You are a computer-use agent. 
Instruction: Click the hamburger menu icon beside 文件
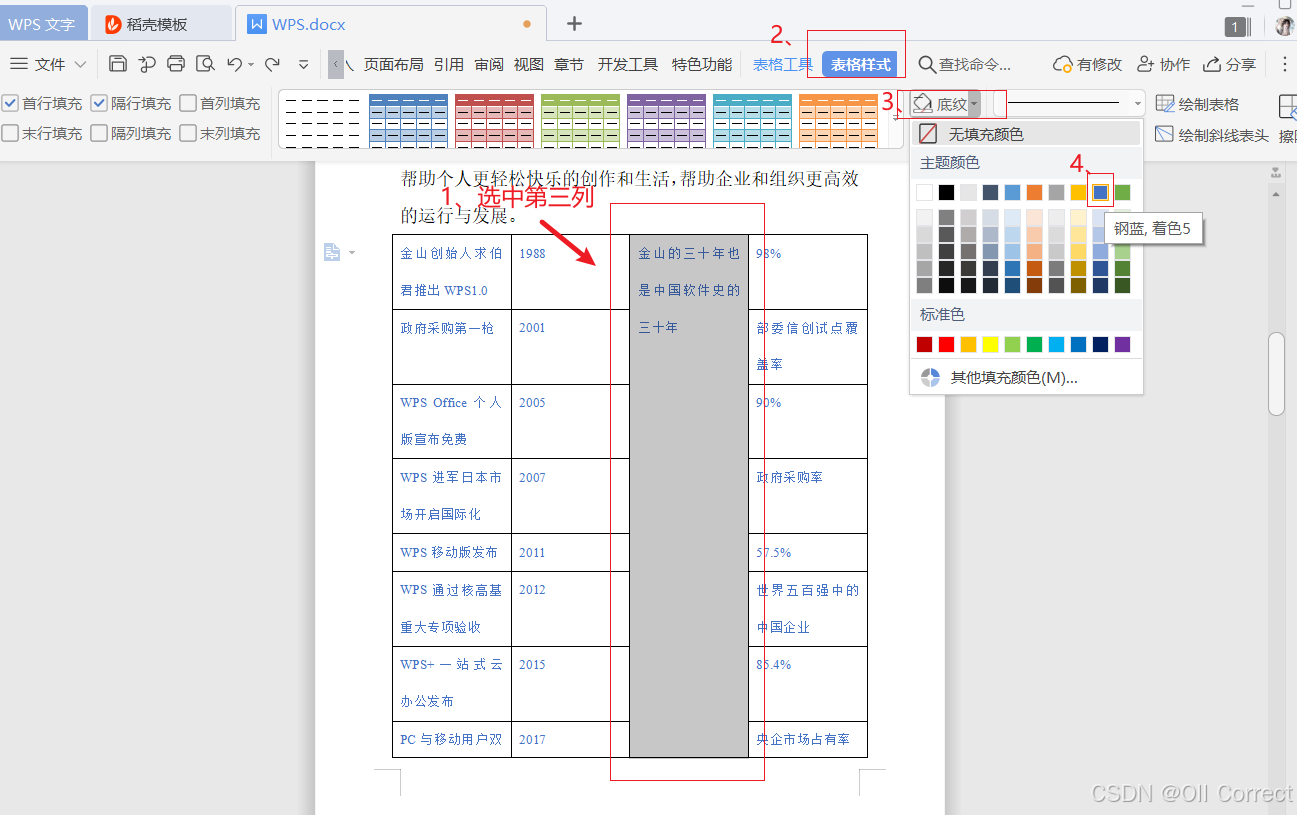point(19,64)
